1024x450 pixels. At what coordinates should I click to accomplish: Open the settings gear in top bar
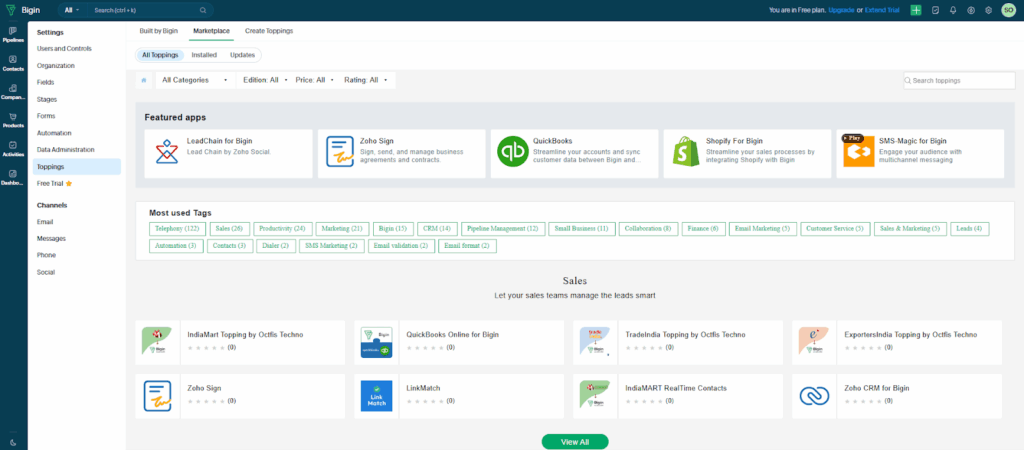[x=987, y=10]
